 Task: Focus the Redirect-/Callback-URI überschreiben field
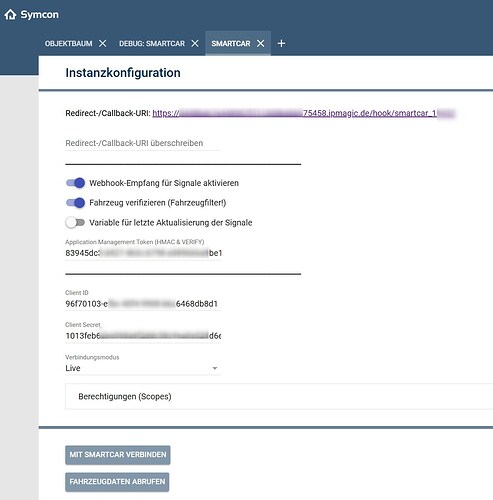[x=143, y=143]
